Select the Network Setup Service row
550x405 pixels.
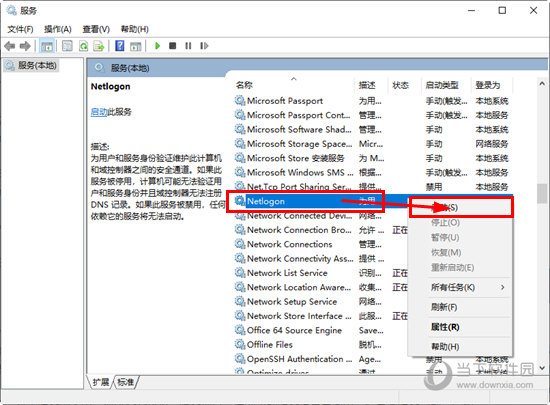click(321, 302)
